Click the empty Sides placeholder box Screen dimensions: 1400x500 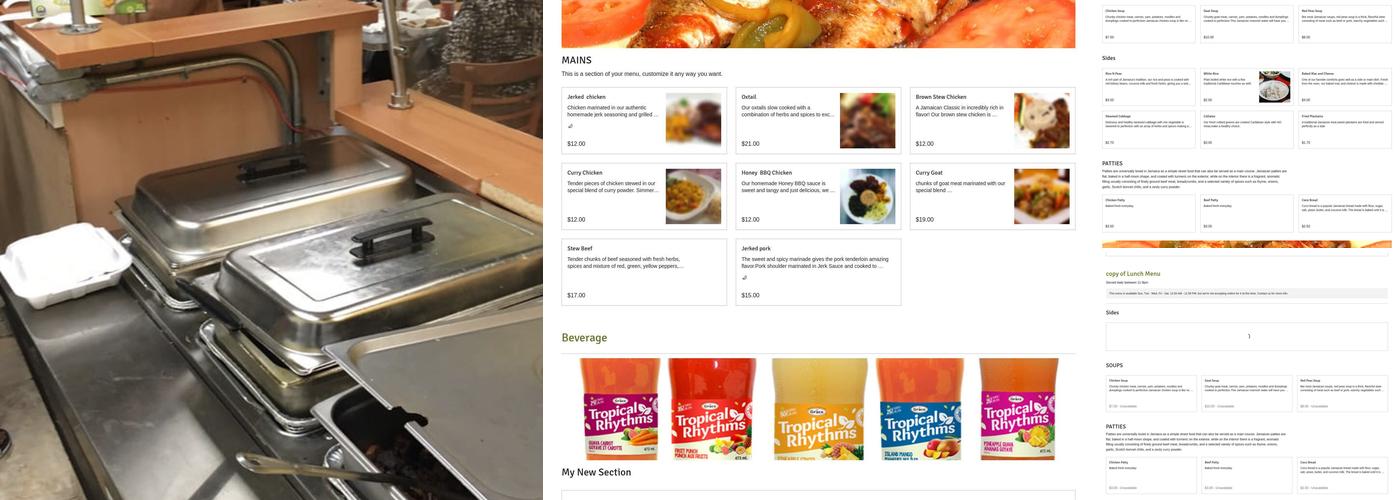click(x=1247, y=336)
